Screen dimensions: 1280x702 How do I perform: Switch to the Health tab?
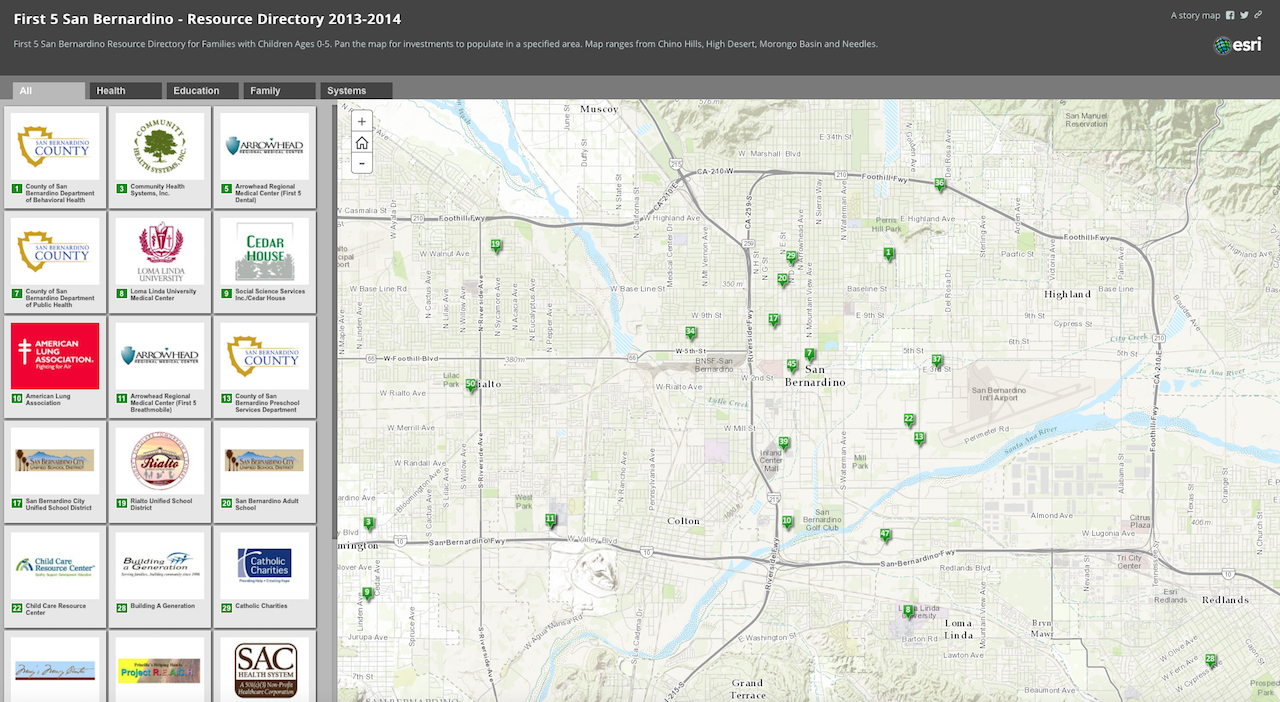[125, 91]
